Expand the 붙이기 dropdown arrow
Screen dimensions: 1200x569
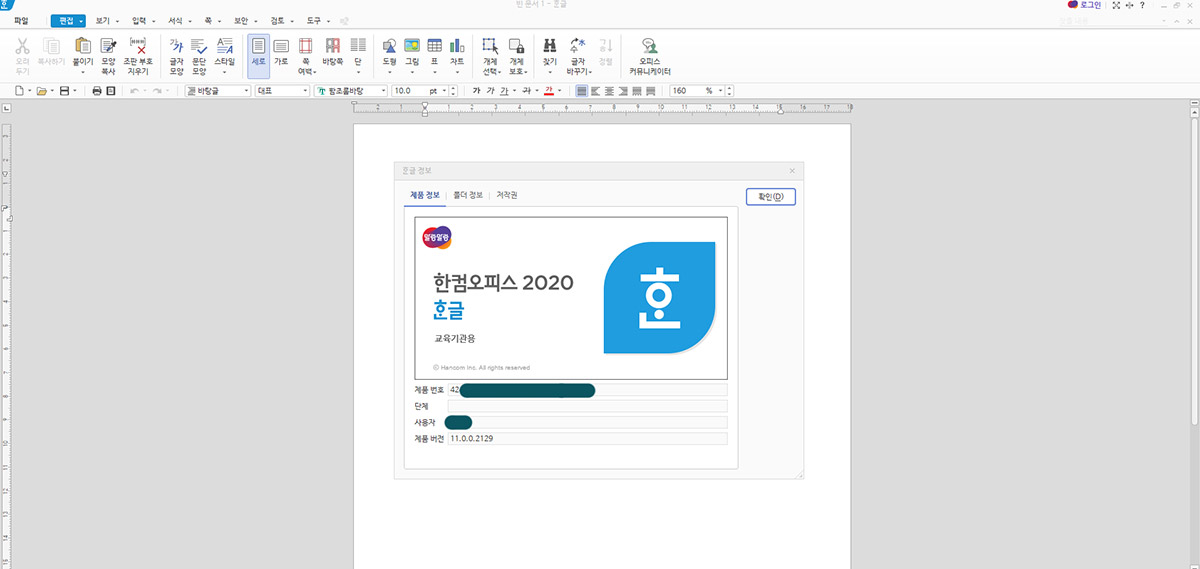[82, 72]
